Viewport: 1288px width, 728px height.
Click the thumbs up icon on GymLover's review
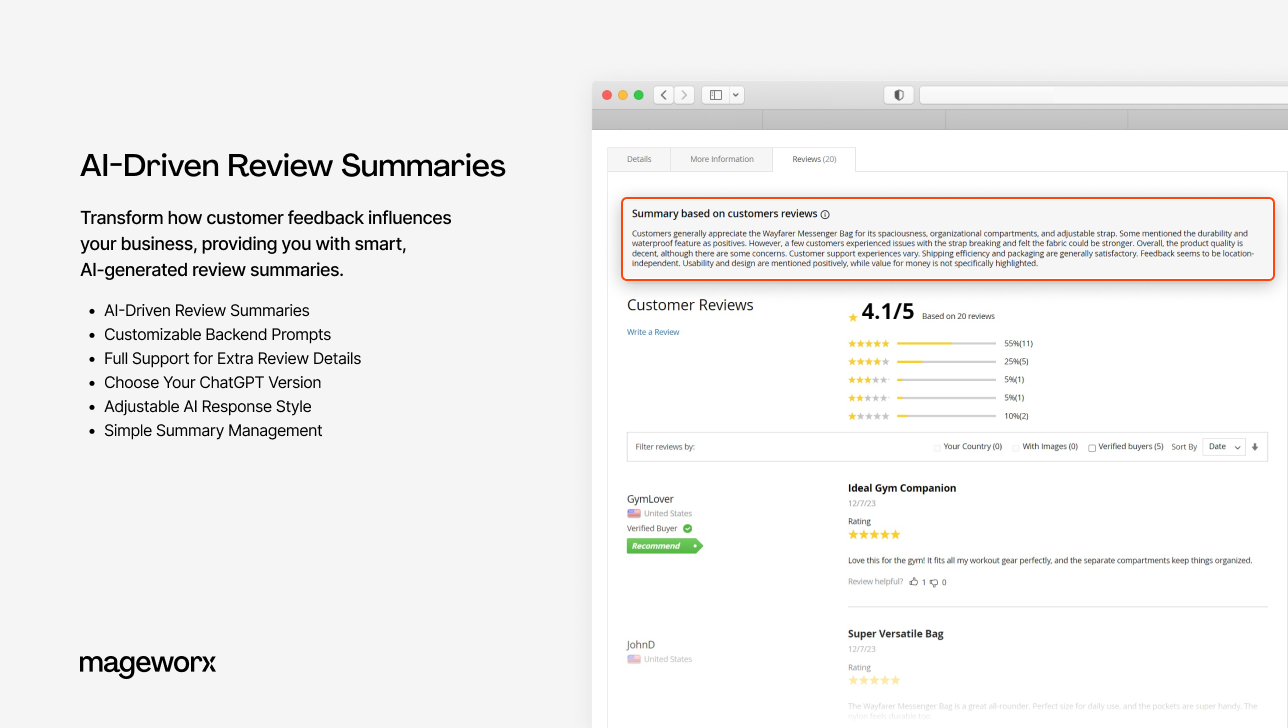click(914, 581)
